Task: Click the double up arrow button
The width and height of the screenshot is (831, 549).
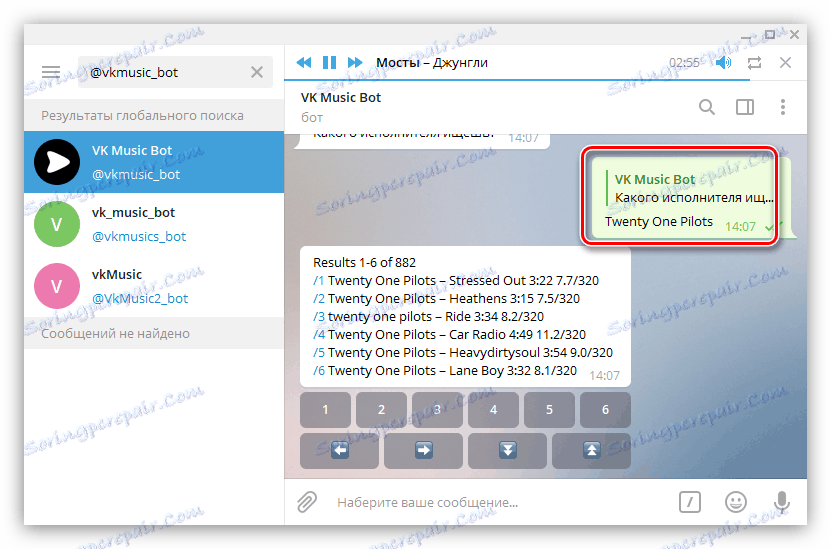Action: [x=591, y=450]
